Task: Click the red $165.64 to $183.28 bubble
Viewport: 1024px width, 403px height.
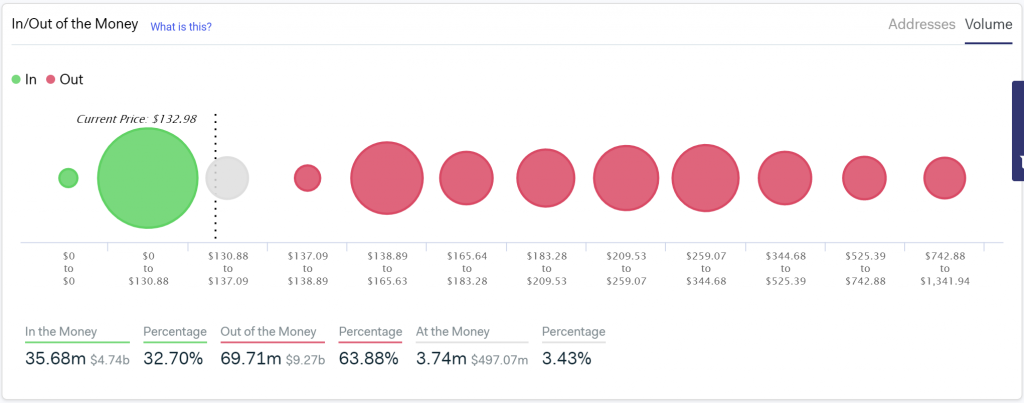Action: coord(467,178)
